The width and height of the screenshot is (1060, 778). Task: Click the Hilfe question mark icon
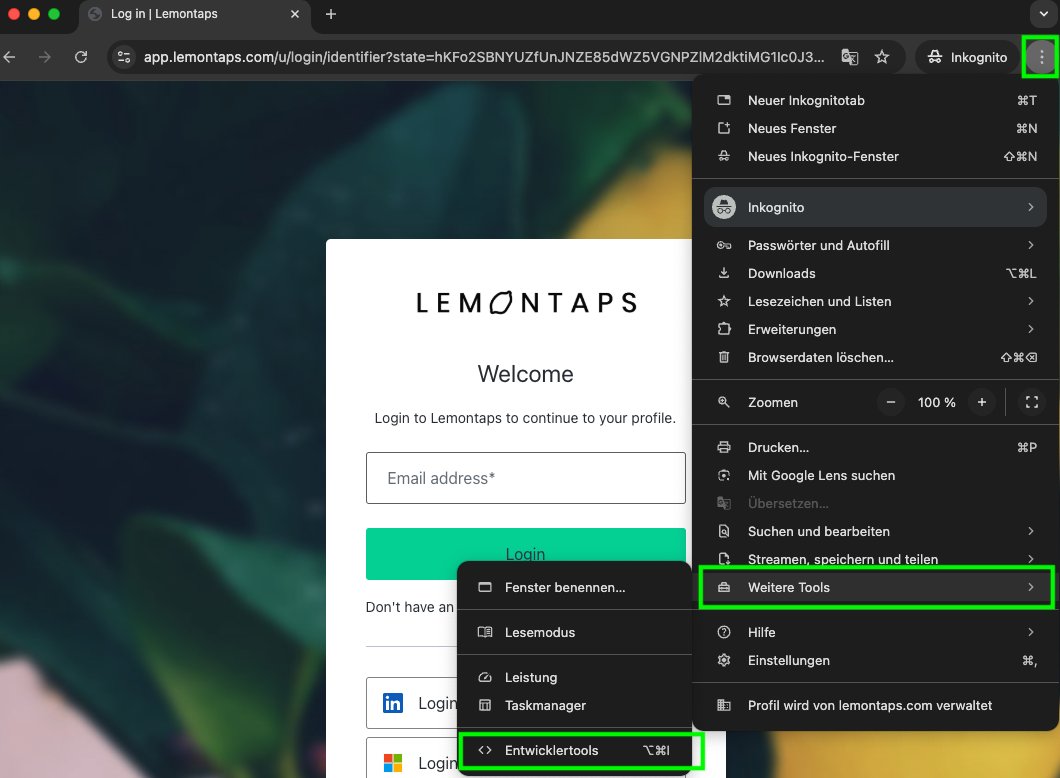pos(723,633)
